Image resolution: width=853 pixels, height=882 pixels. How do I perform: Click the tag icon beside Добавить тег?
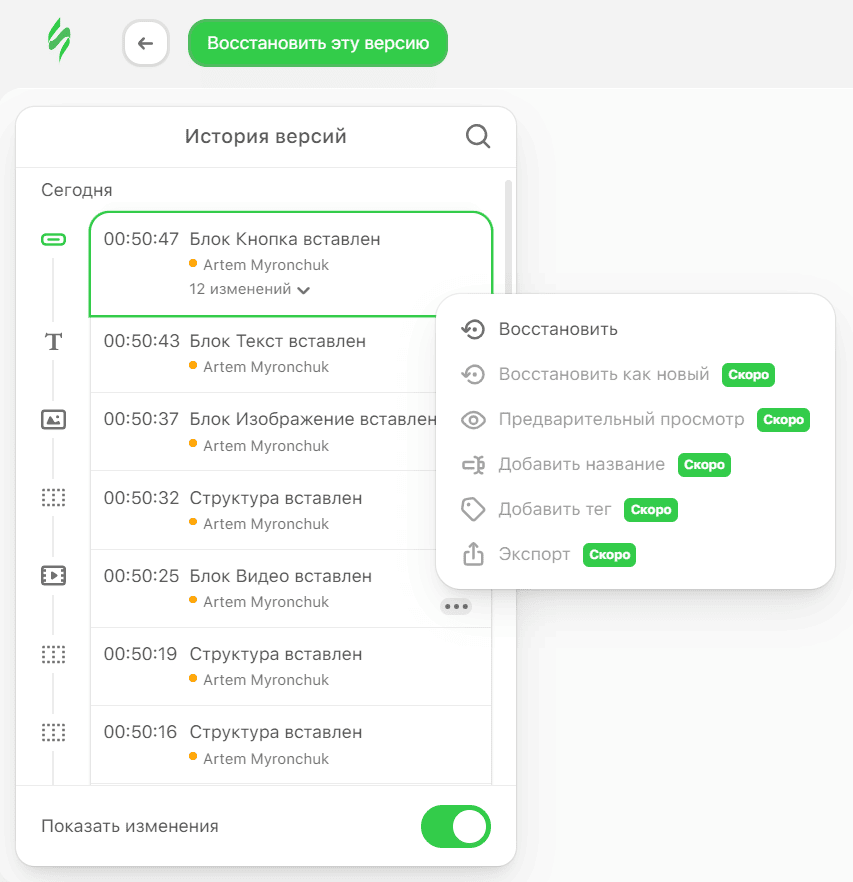pyautogui.click(x=473, y=509)
